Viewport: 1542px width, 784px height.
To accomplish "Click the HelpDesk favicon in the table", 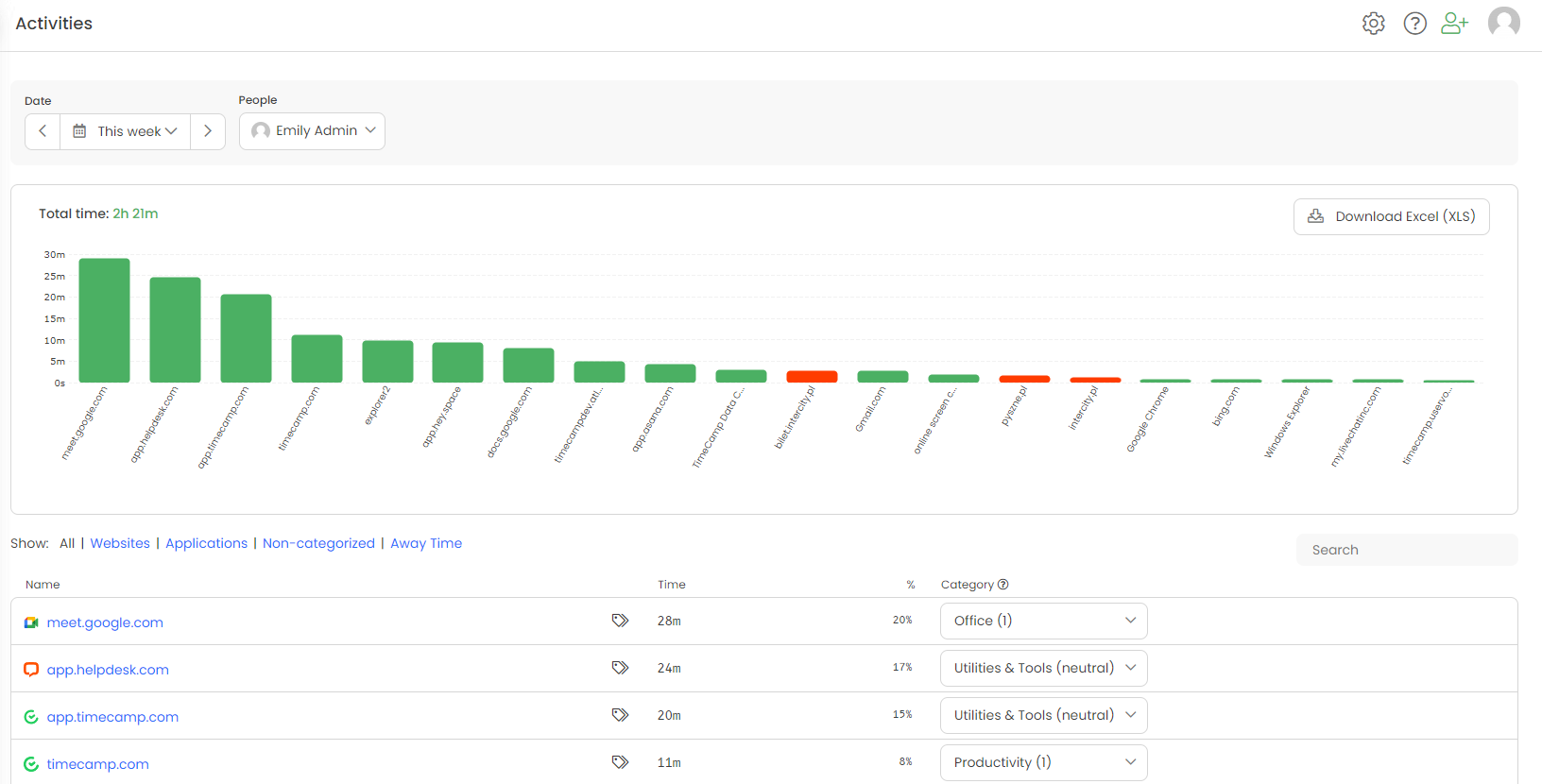I will tap(31, 670).
